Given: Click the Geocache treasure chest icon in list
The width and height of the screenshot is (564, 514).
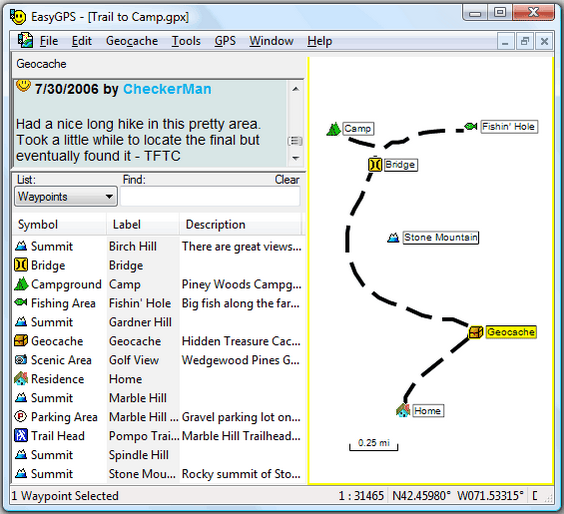Looking at the screenshot, I should click(21, 340).
